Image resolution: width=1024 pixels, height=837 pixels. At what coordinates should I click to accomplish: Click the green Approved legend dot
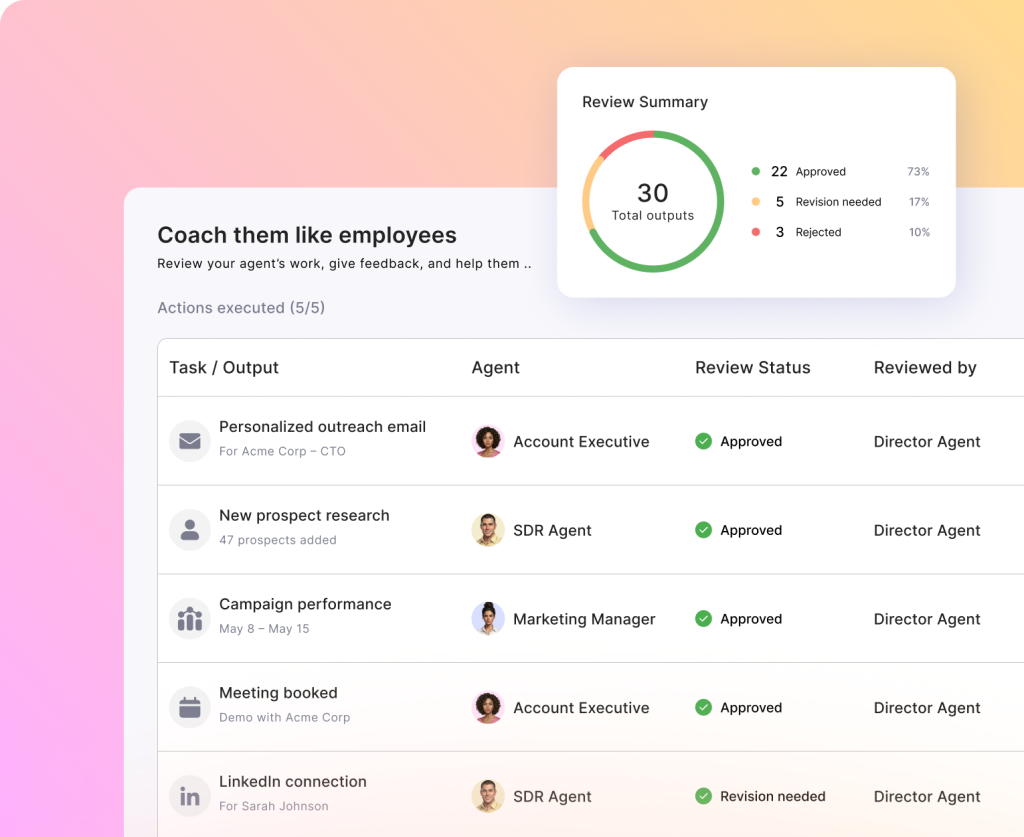click(756, 172)
